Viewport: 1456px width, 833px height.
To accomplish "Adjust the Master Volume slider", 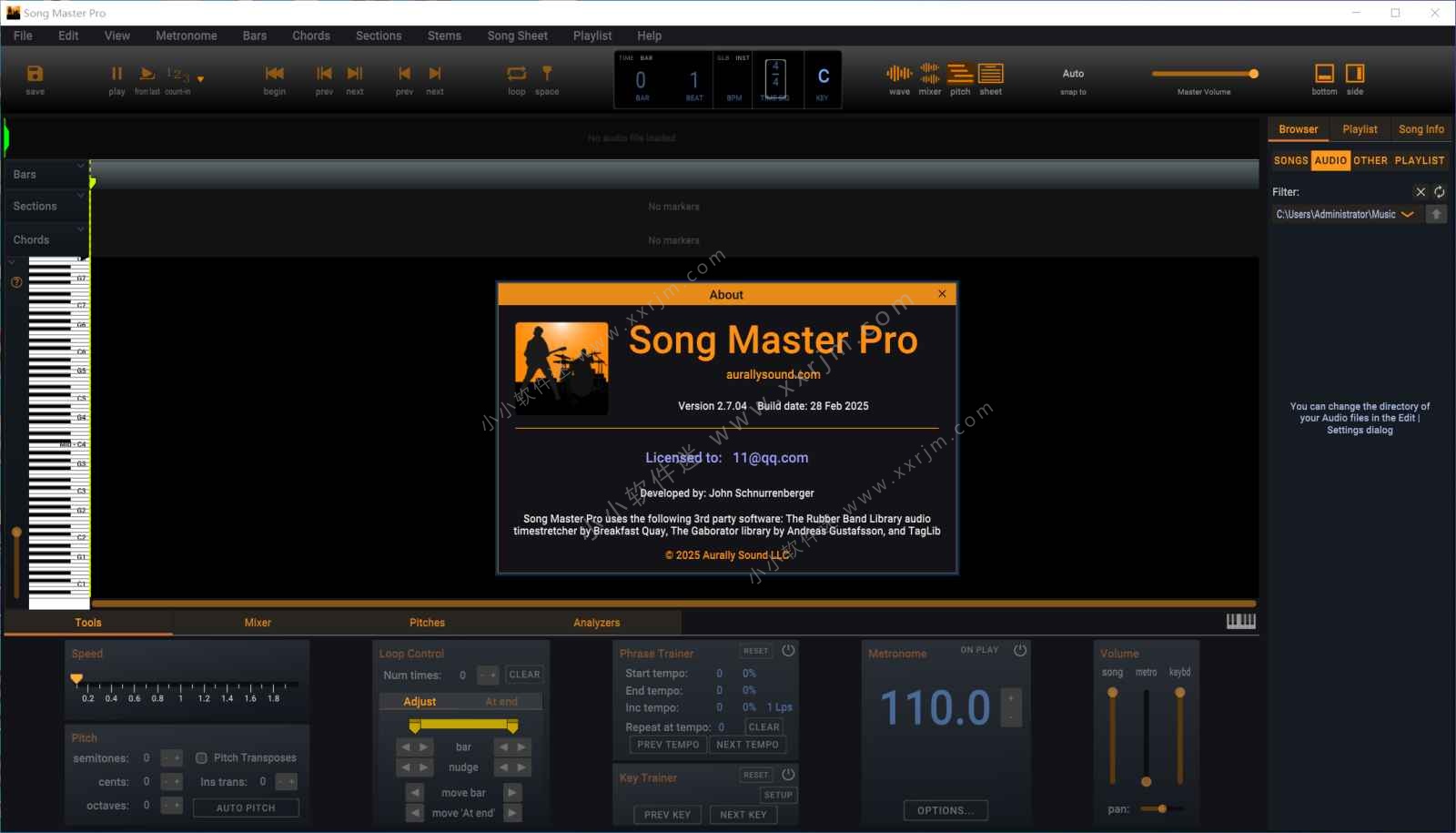I will tap(1205, 74).
